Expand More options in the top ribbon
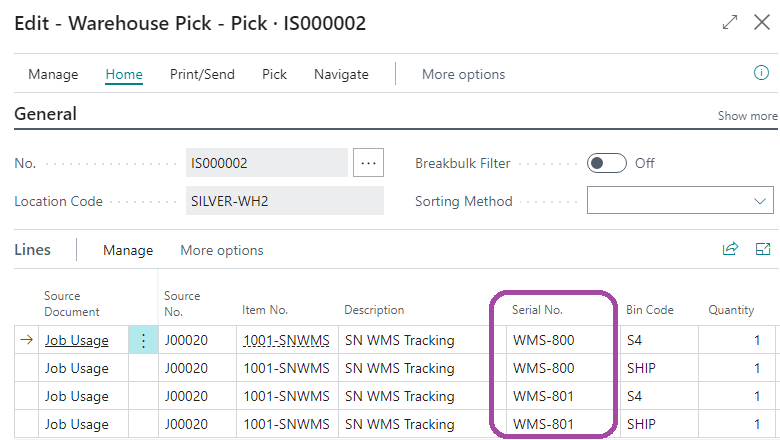Screen dimensions: 780x440 (x=463, y=74)
